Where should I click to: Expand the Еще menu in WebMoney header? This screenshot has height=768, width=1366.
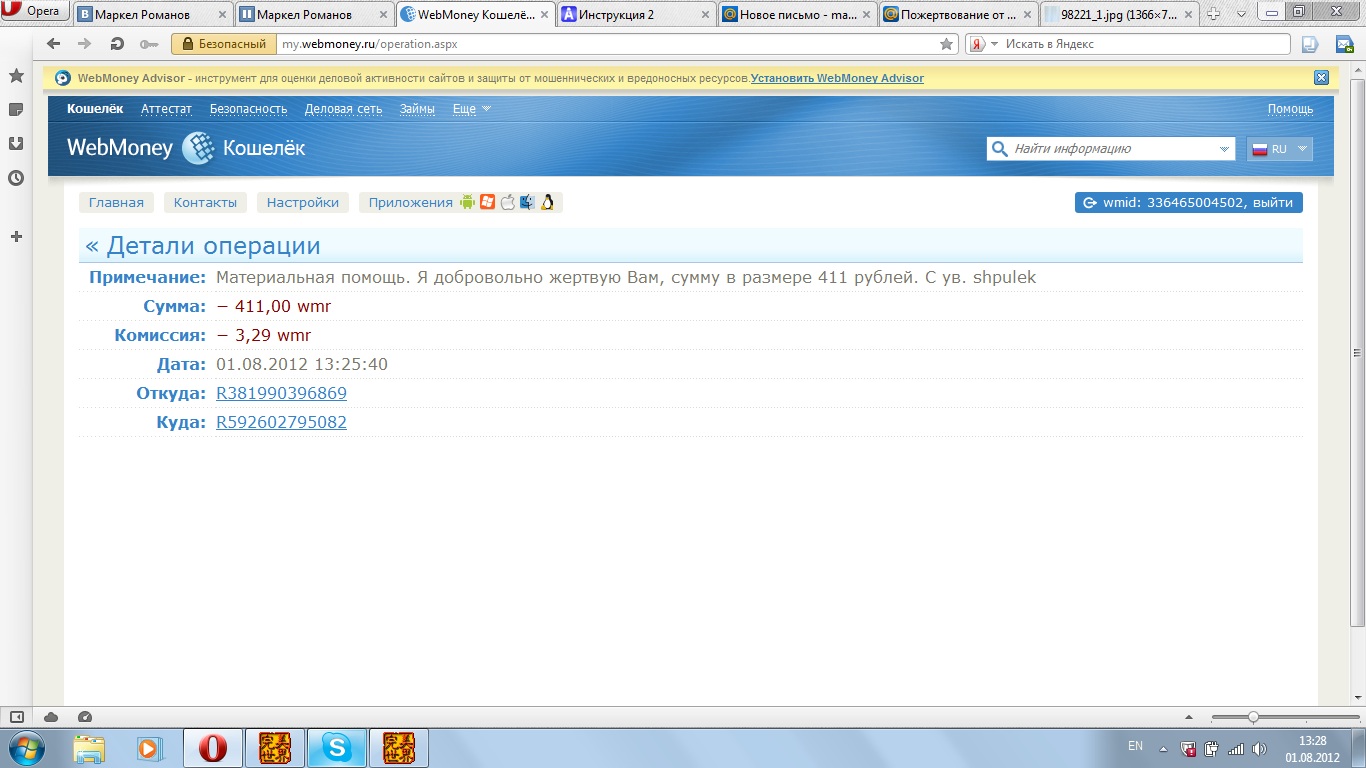[472, 109]
